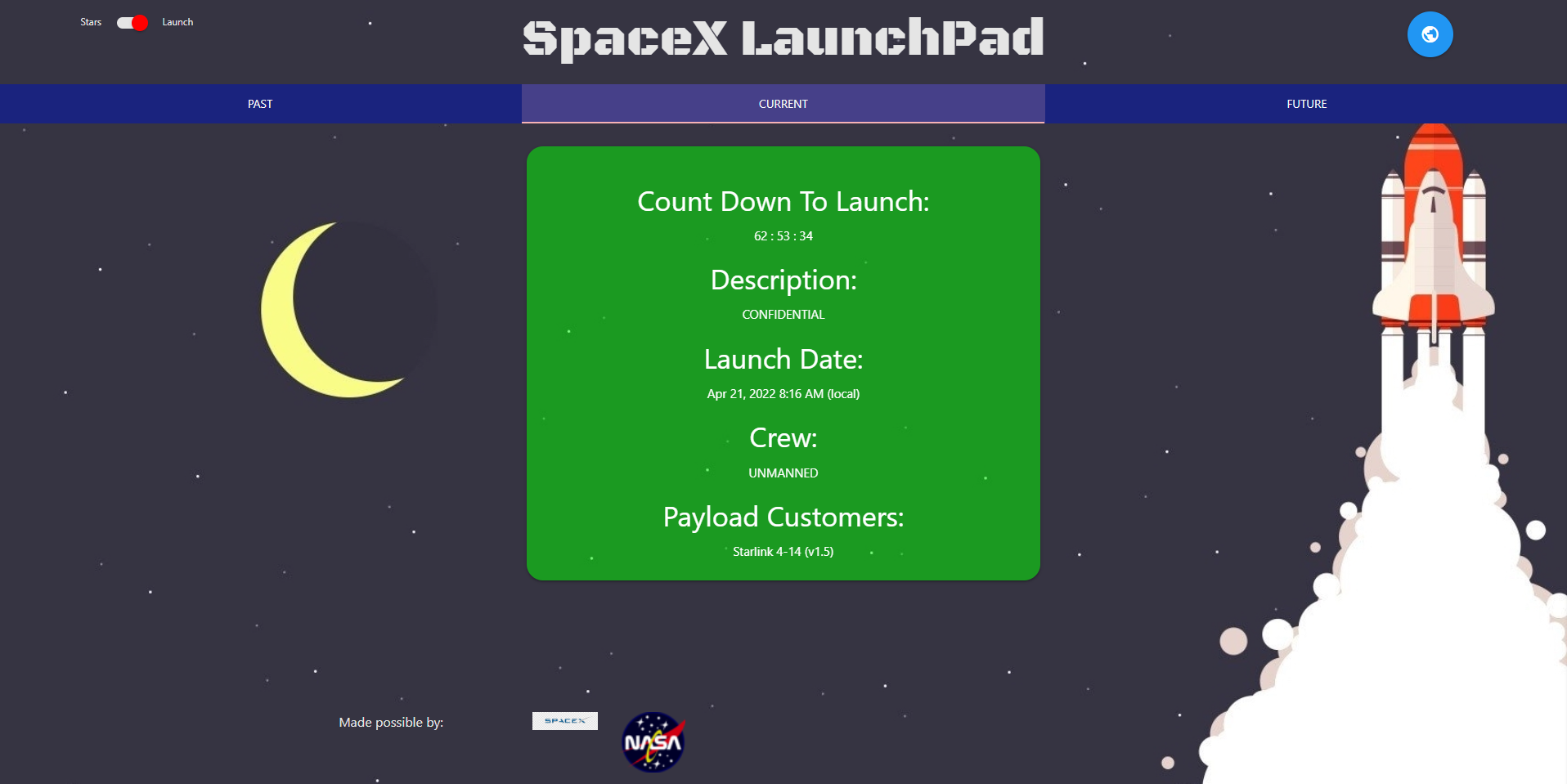This screenshot has width=1567, height=784.
Task: Click the Count Down To Launch heading
Action: (783, 202)
